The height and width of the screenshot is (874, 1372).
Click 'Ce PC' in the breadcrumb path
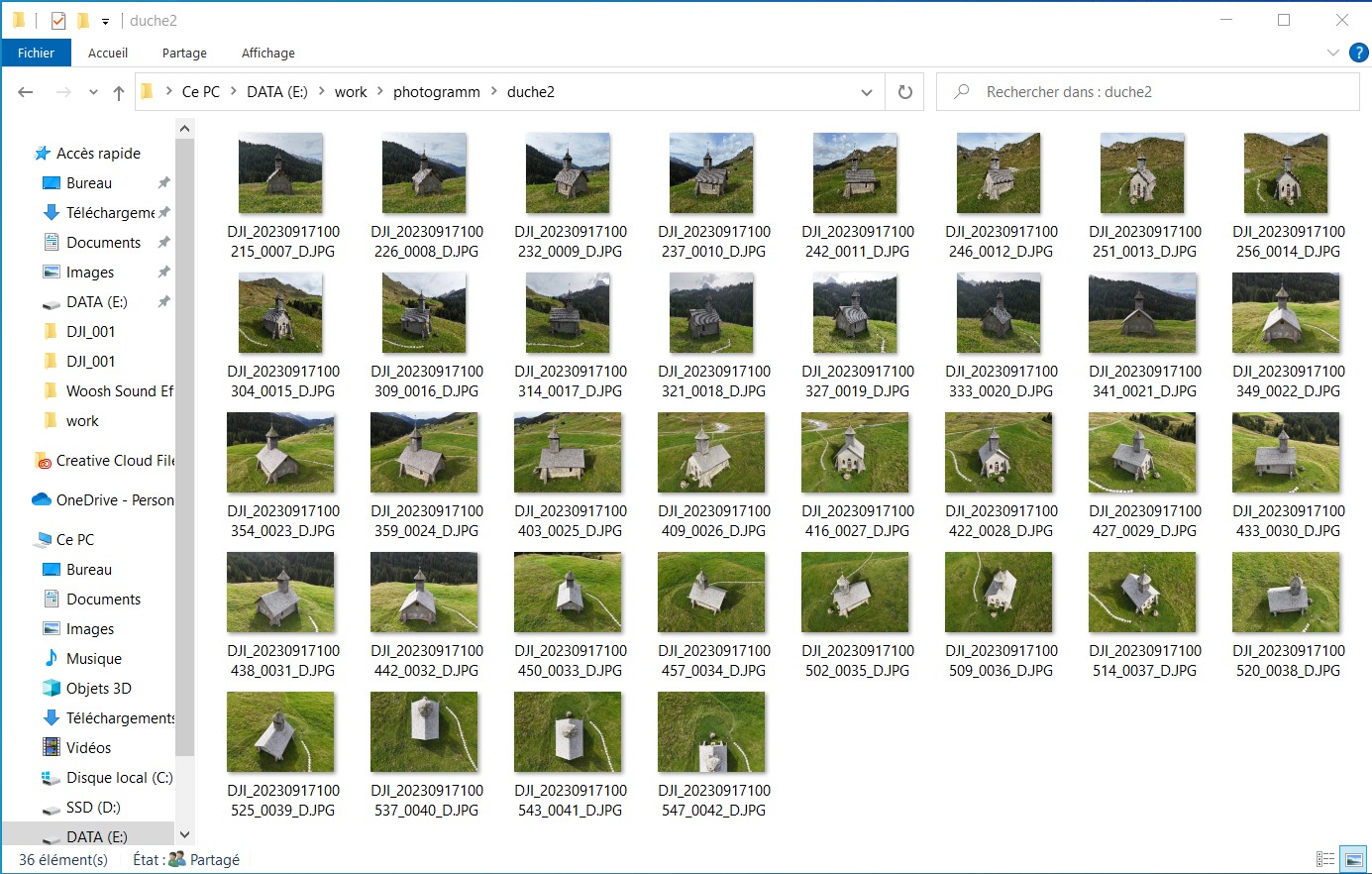pos(201,92)
